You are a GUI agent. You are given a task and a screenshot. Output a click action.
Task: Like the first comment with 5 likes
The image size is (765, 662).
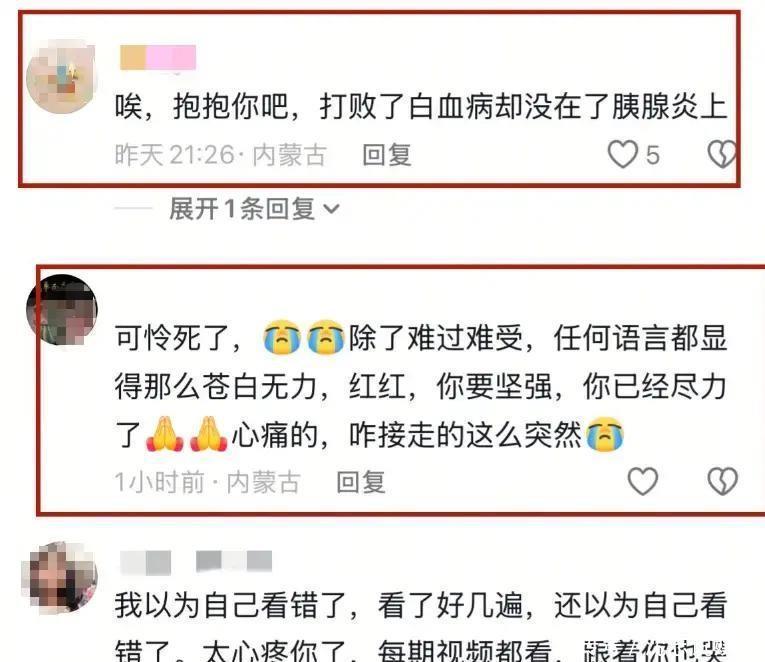[x=623, y=155]
